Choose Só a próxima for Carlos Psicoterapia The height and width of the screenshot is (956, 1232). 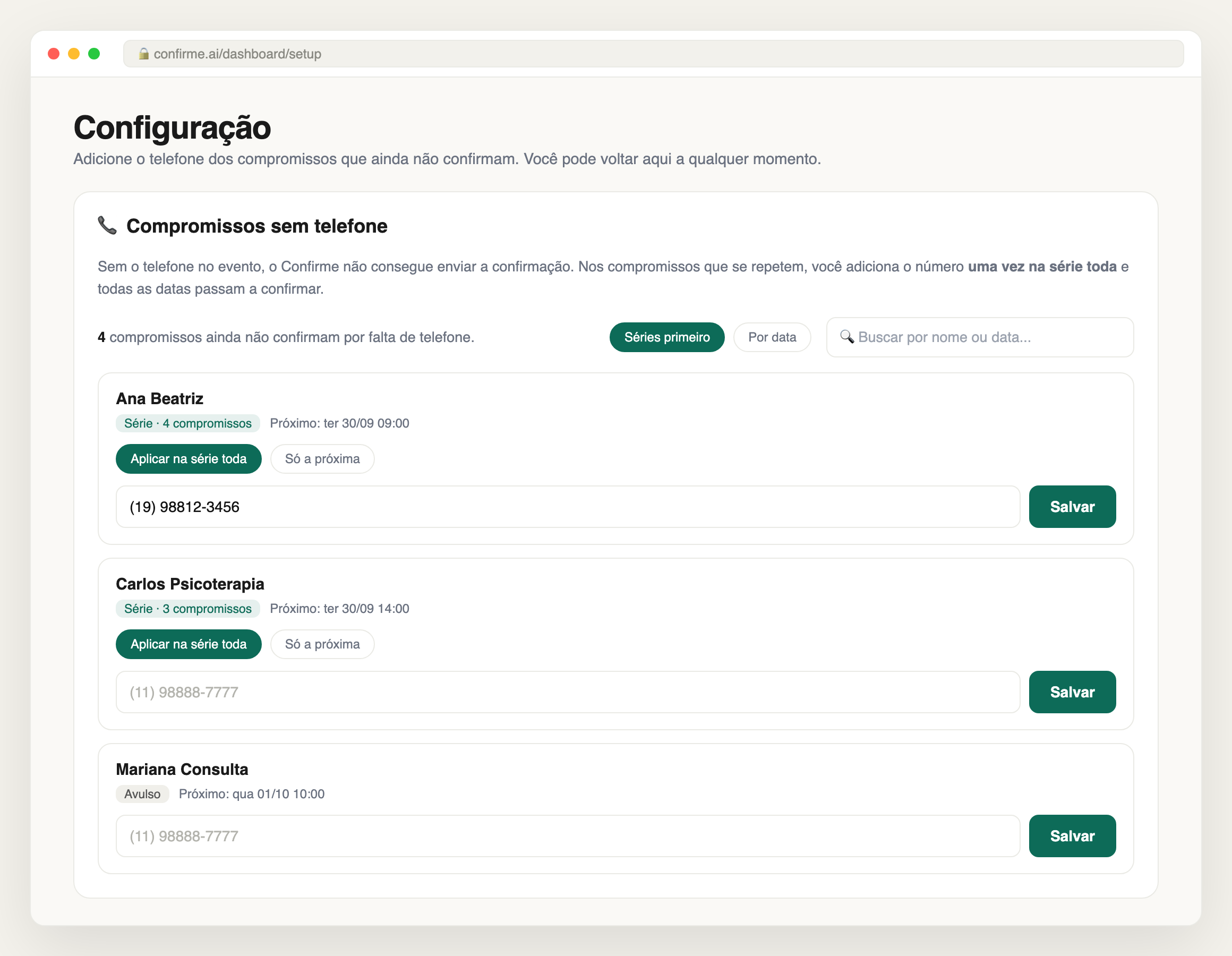click(x=322, y=644)
